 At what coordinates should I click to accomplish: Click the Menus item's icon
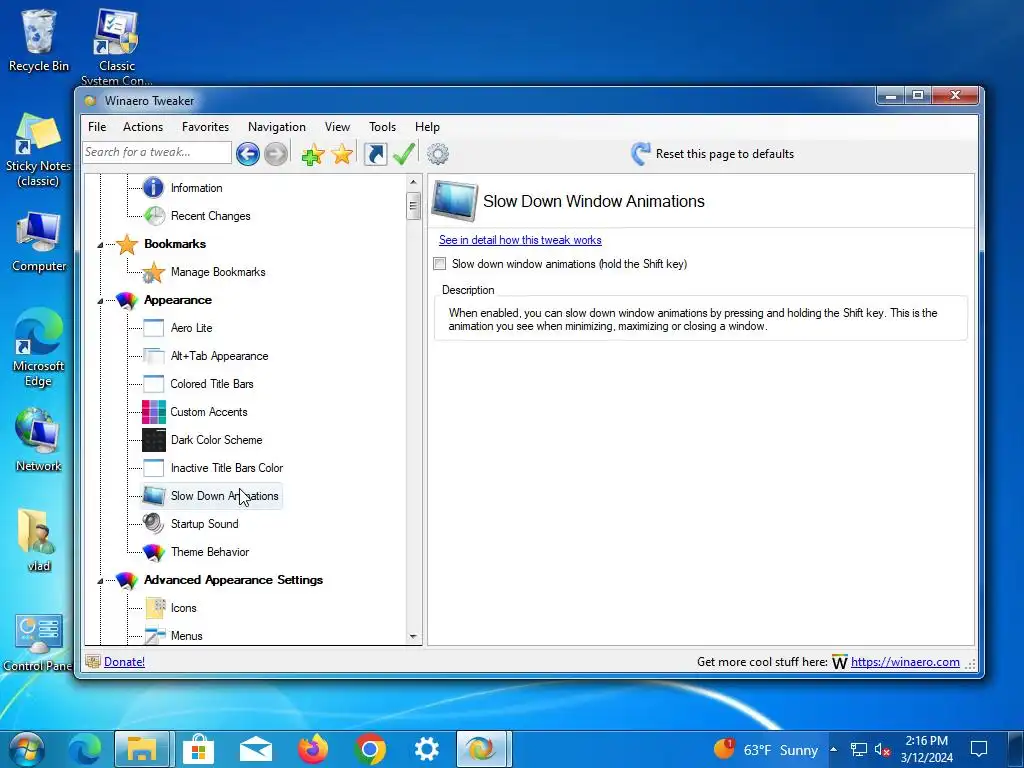(155, 635)
